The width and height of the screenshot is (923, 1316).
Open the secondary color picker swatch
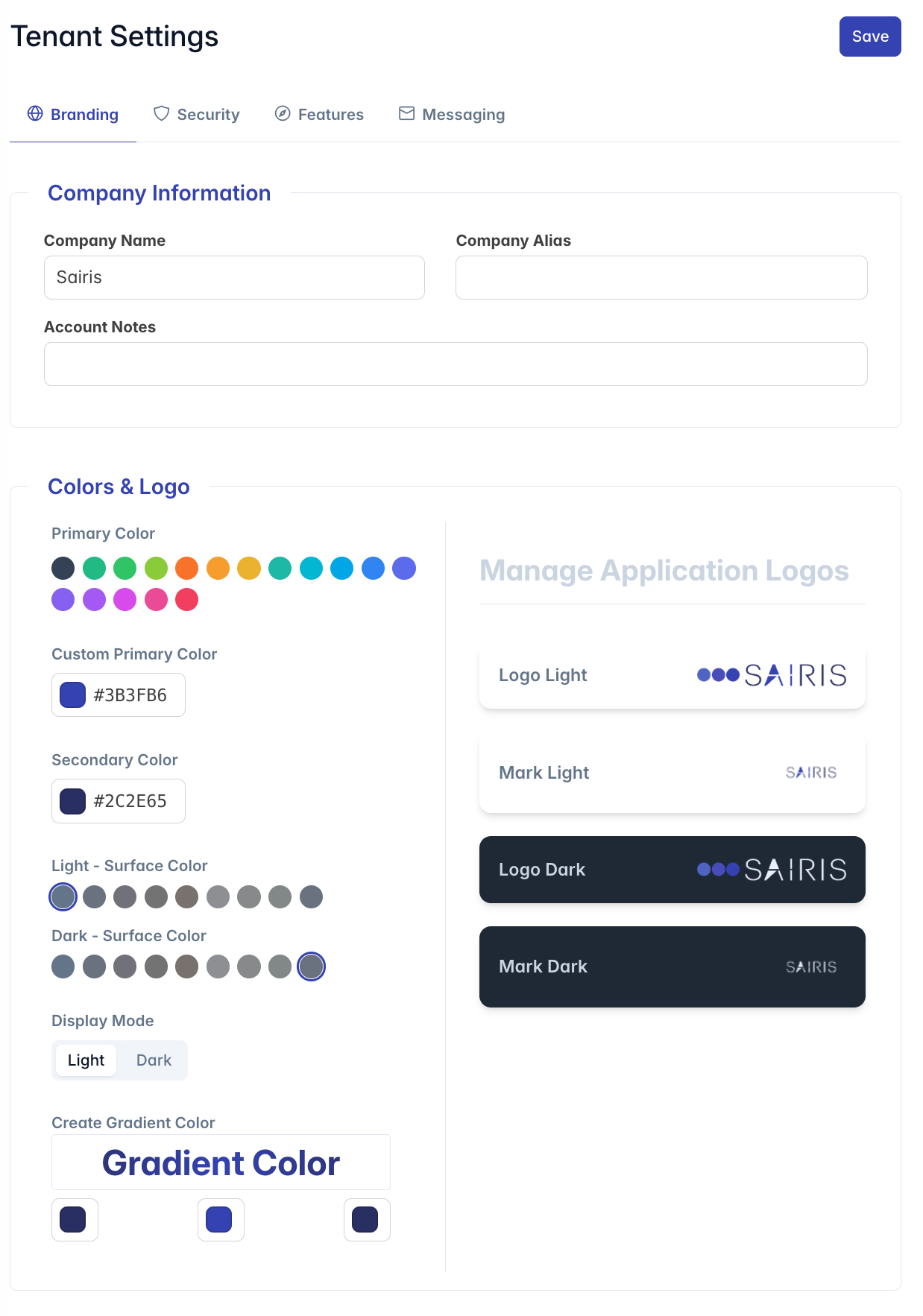[x=72, y=801]
